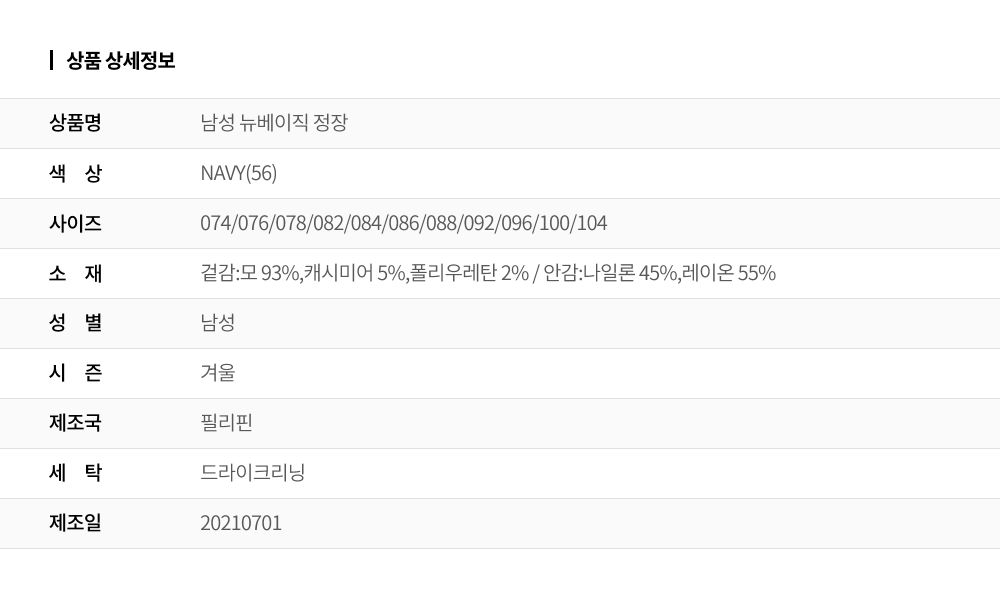Click the 시즌 row label
The image size is (1000, 598).
pos(75,373)
